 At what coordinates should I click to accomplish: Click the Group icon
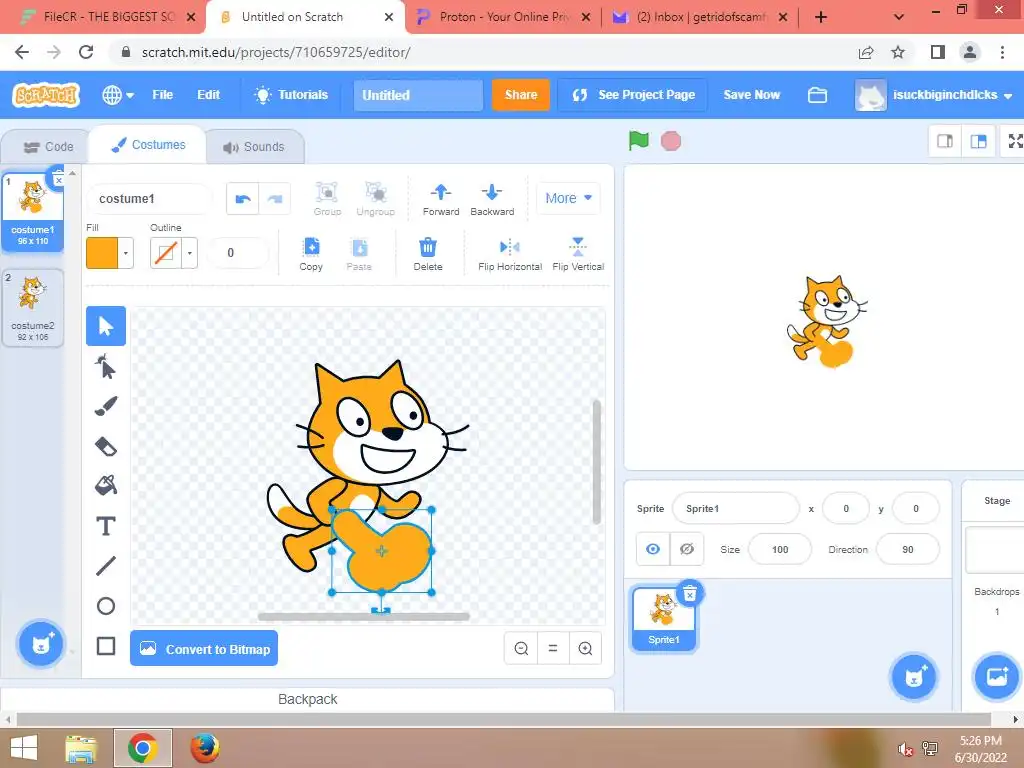click(327, 199)
